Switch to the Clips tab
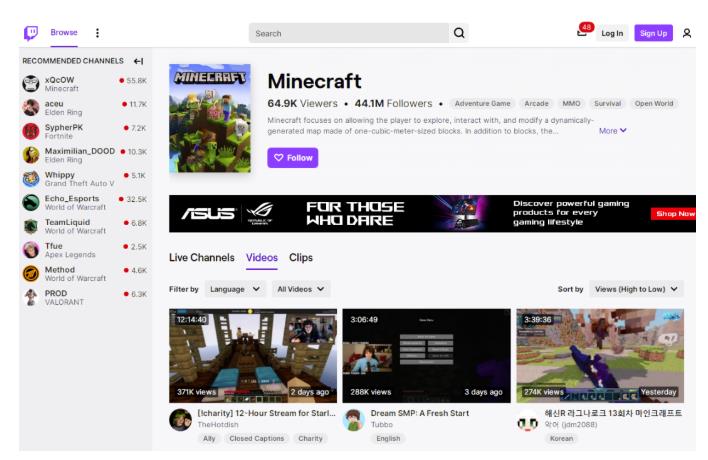Image resolution: width=708 pixels, height=460 pixels. tap(301, 258)
